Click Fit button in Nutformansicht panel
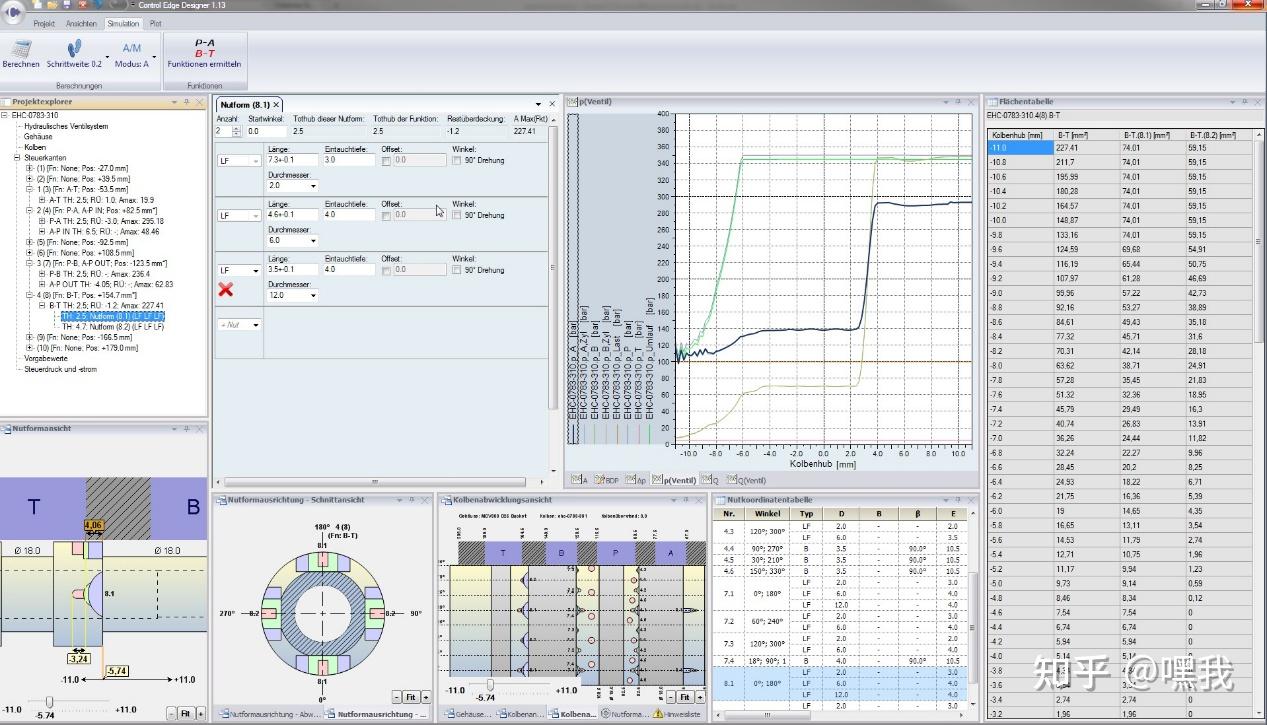 point(185,713)
